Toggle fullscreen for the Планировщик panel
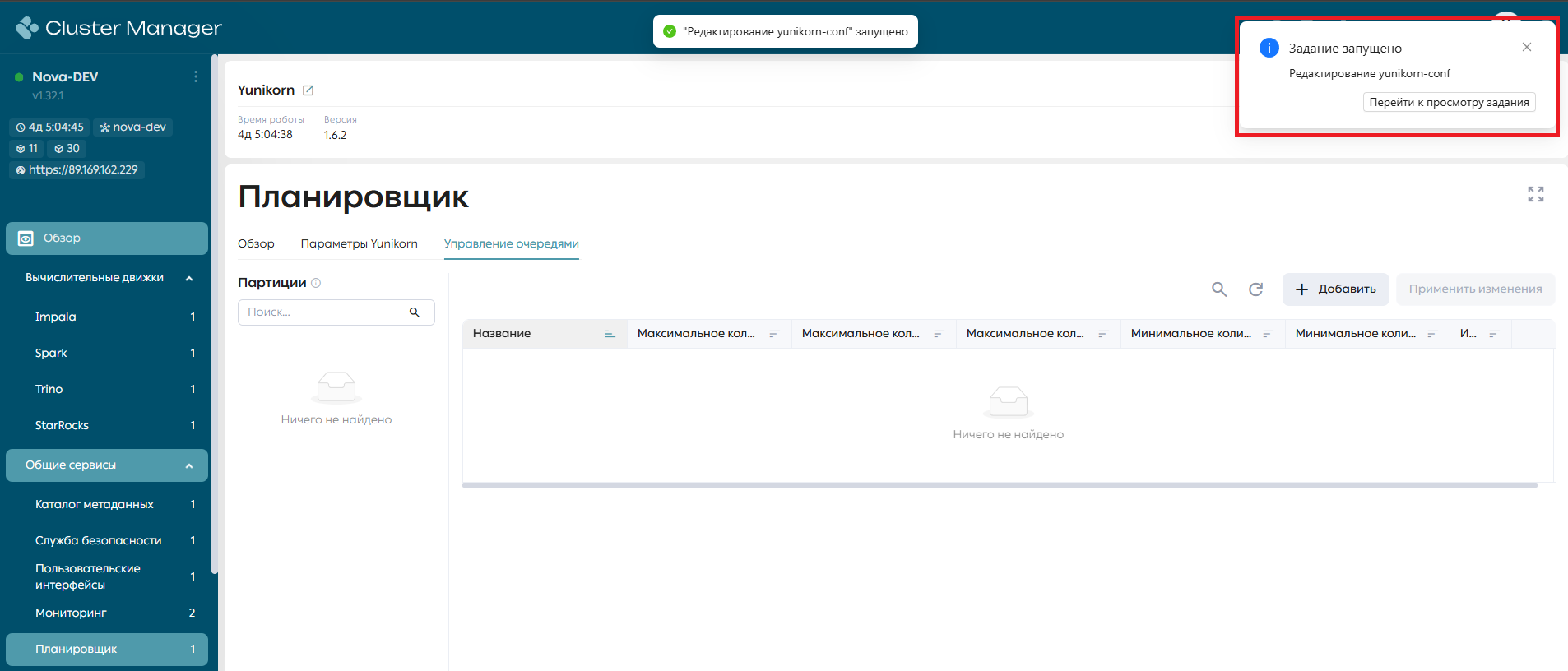 pyautogui.click(x=1536, y=194)
